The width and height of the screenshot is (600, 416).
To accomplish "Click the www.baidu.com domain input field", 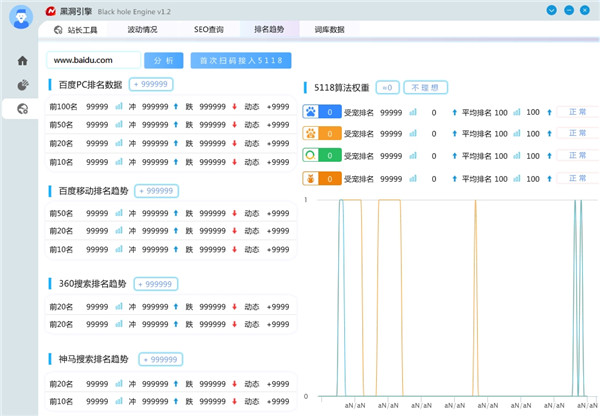I will pyautogui.click(x=92, y=60).
